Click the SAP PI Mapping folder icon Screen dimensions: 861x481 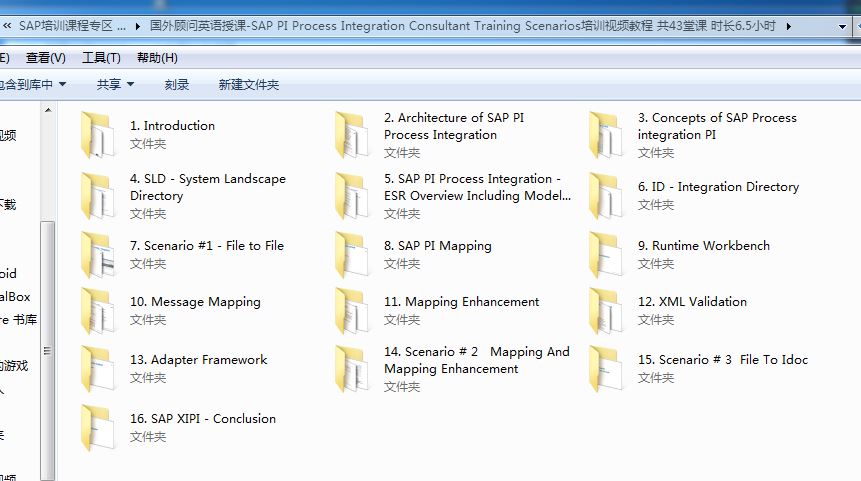(352, 254)
